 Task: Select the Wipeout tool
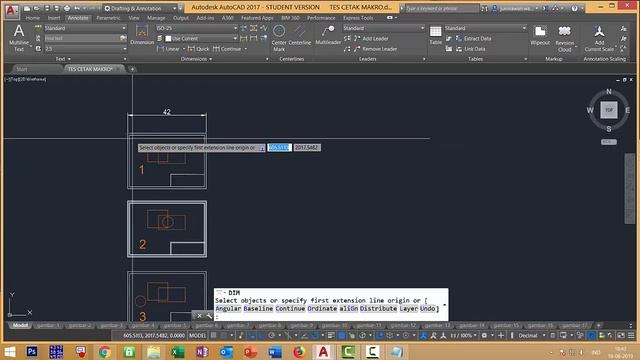pos(540,35)
